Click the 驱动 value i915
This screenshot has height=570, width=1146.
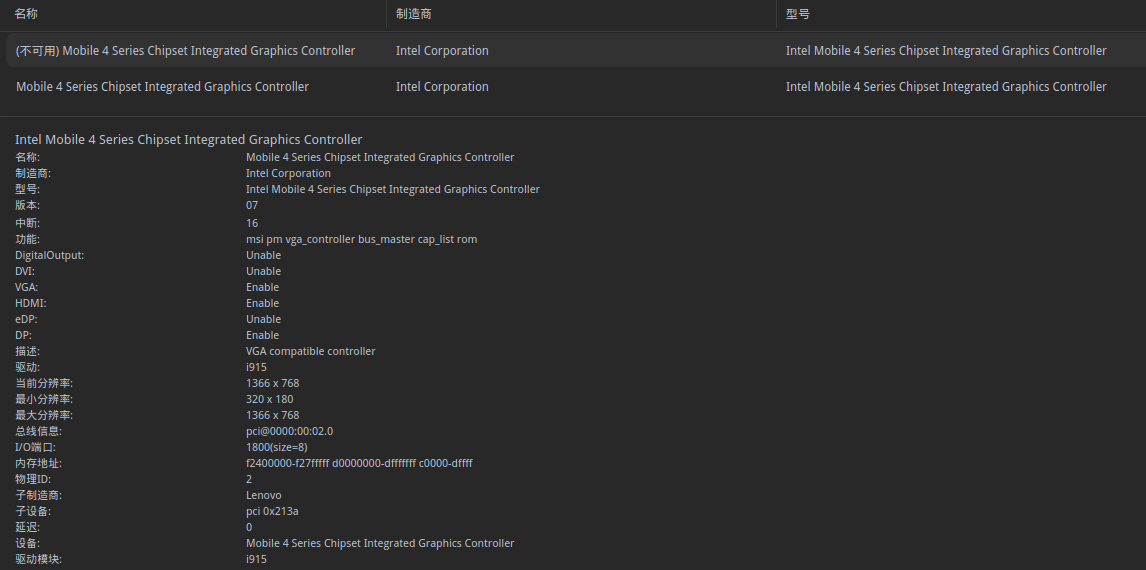(x=256, y=367)
